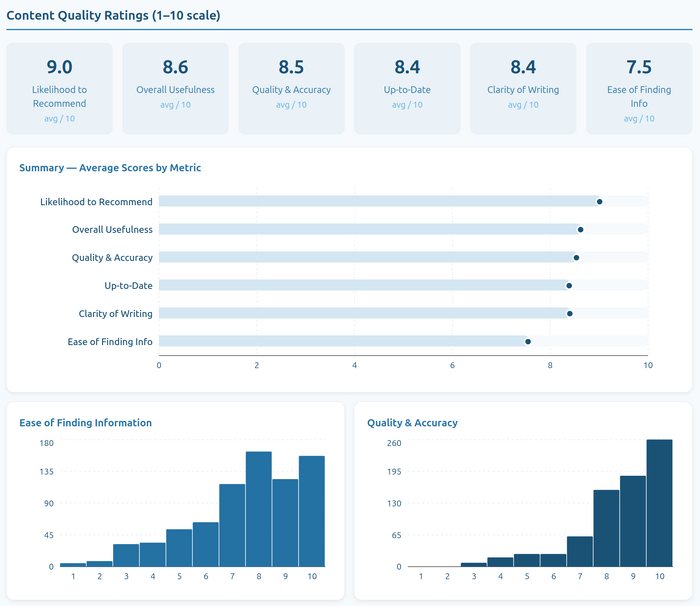Click rating 5 bar in Ease of Finding histogram
Screen dimensions: 700x606
[x=179, y=548]
